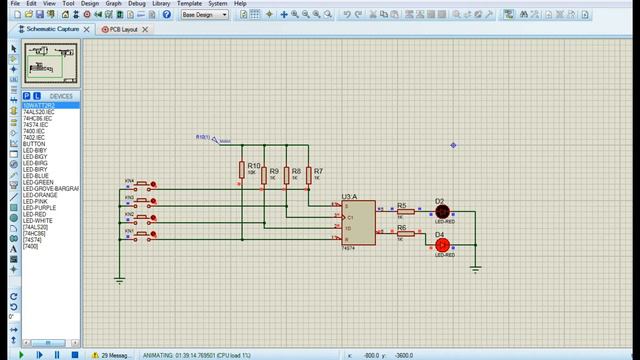Open the Debug menu
The height and width of the screenshot is (360, 640).
pos(137,3)
